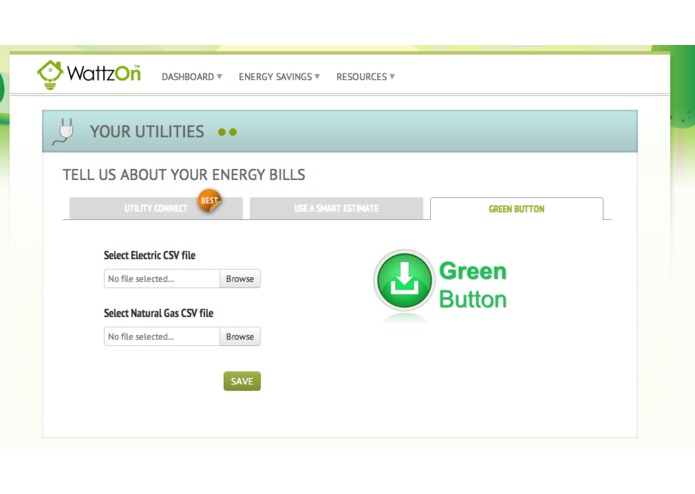Click the Tell Us About Your Energy Bills heading

(x=184, y=175)
